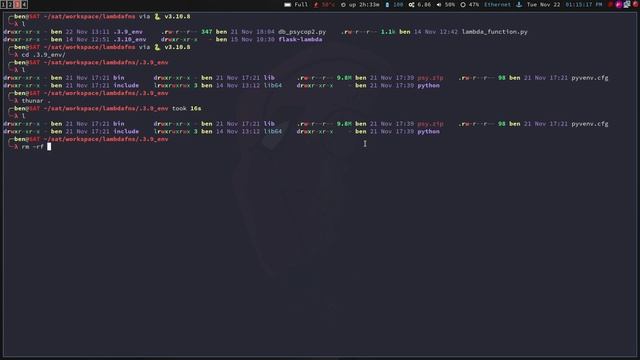
Task: Click lib64 symlink in the second listing
Action: pos(272,131)
